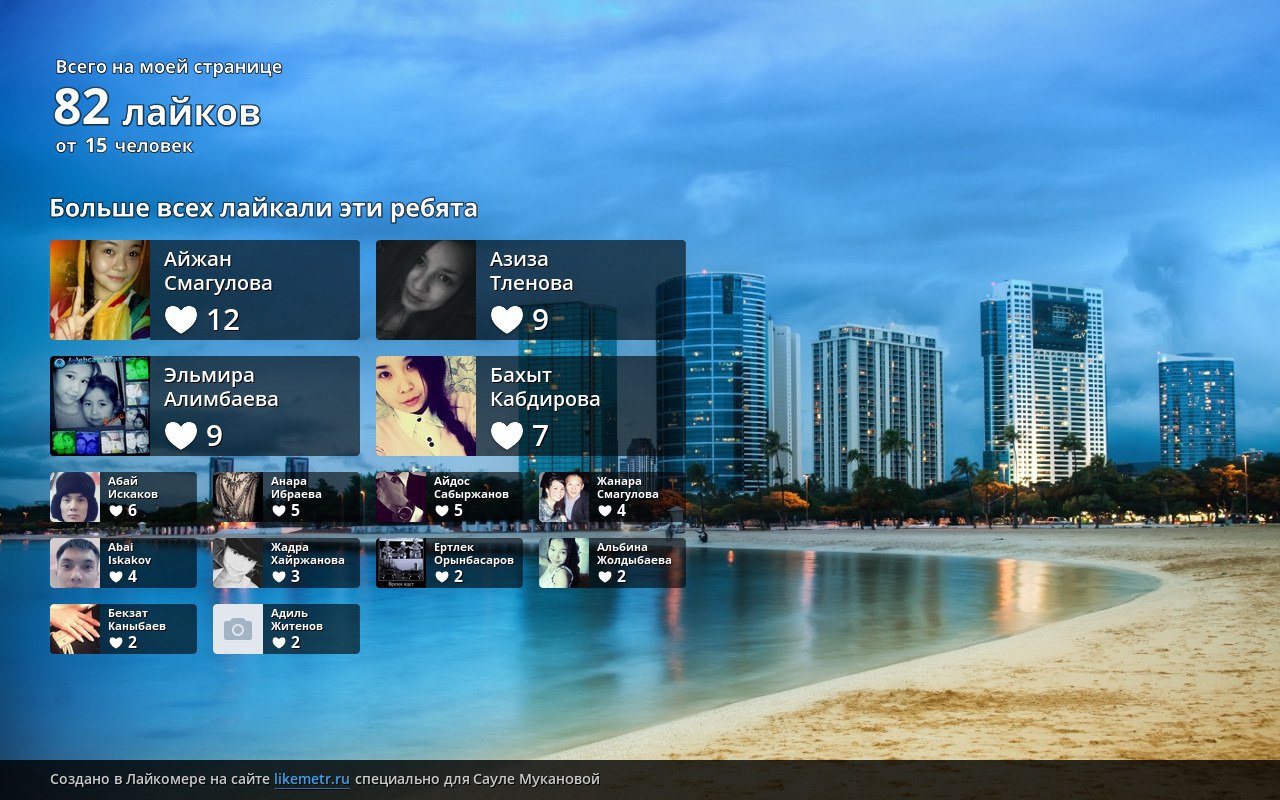Screen dimensions: 1280x800
Task: Click like count 7 on Бахыт's card
Action: (x=540, y=436)
